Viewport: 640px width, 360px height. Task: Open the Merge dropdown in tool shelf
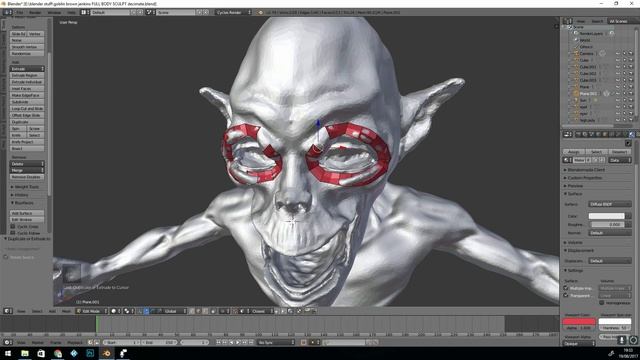(x=27, y=170)
